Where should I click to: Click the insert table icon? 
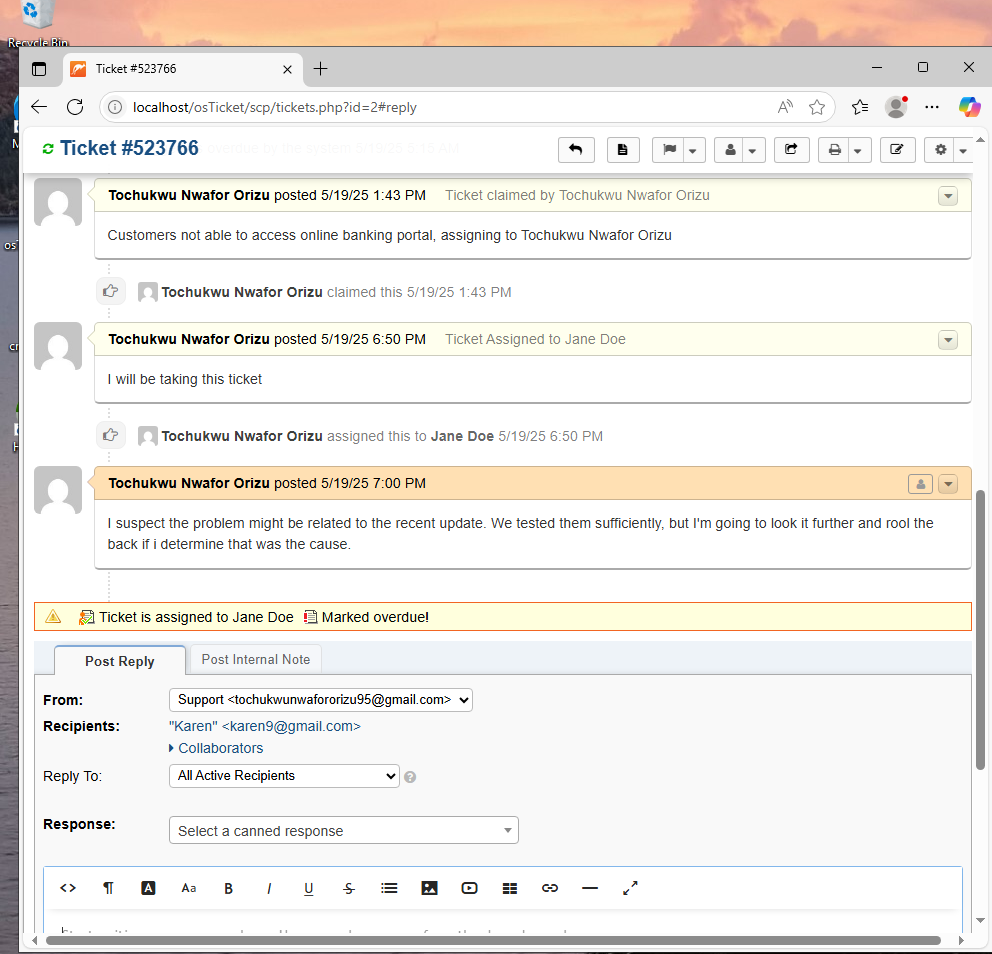[x=509, y=888]
